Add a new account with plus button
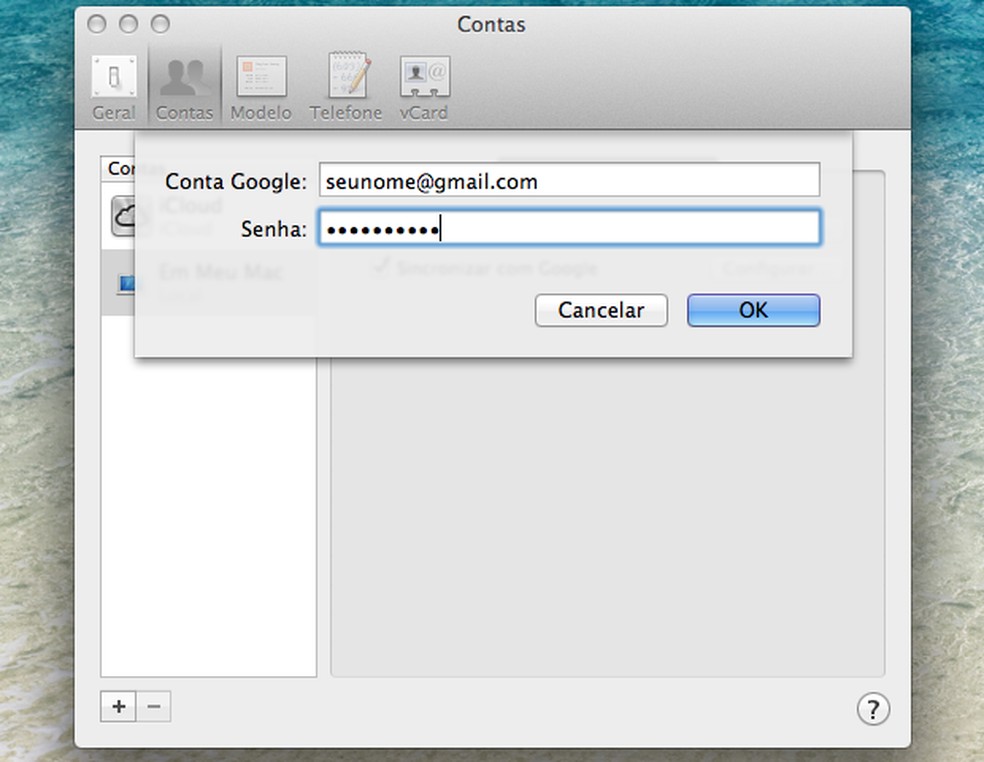 [118, 707]
